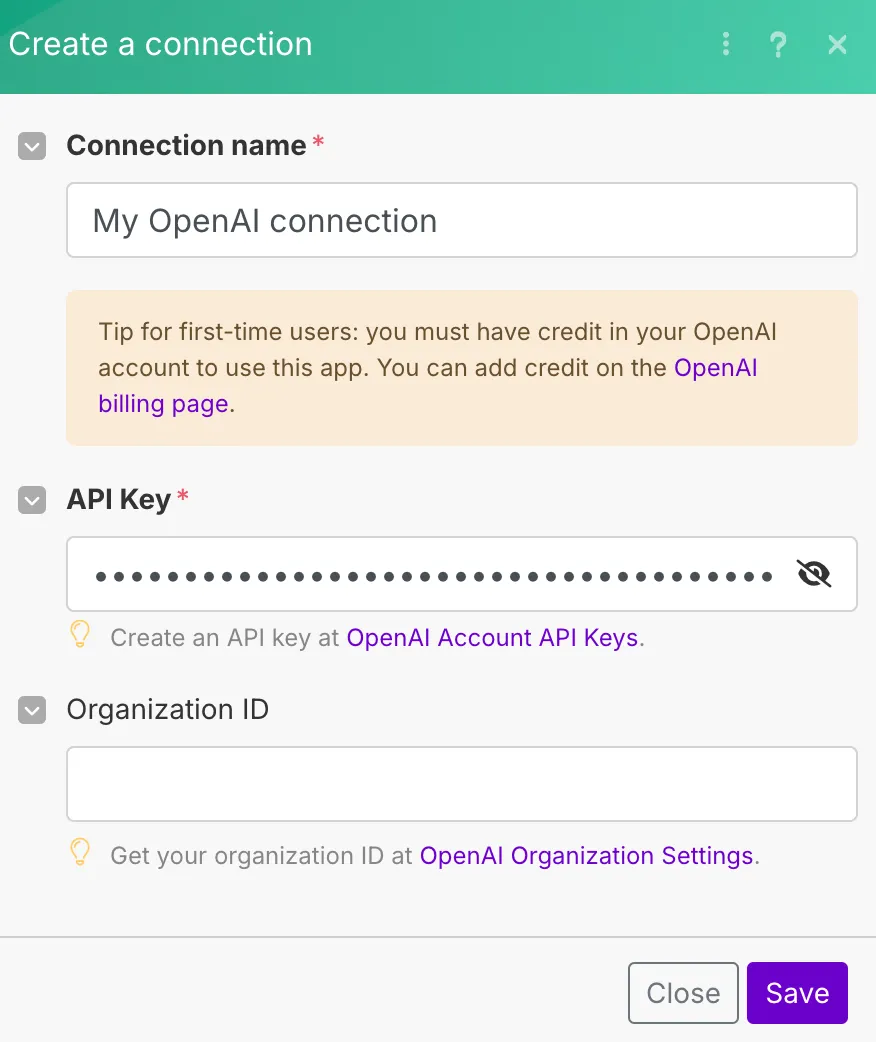The height and width of the screenshot is (1042, 876).
Task: Save the connection
Action: pos(798,993)
